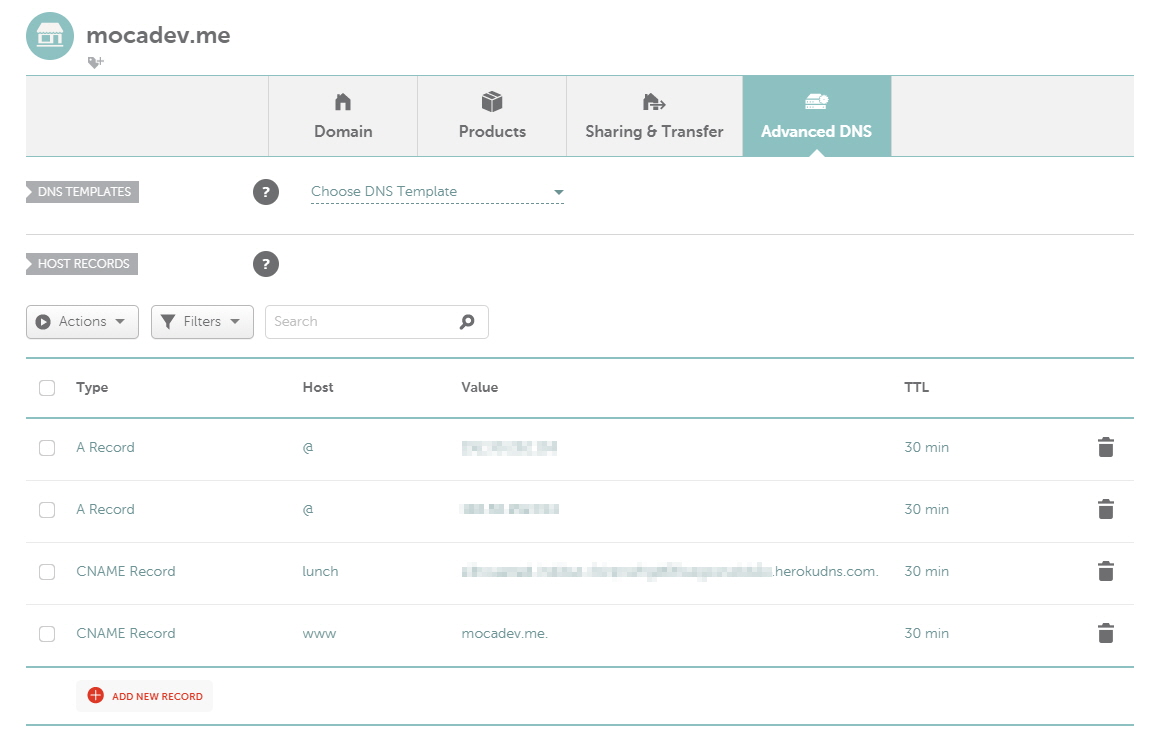The image size is (1156, 737).
Task: Click the mocadev.me domain title
Action: click(159, 35)
